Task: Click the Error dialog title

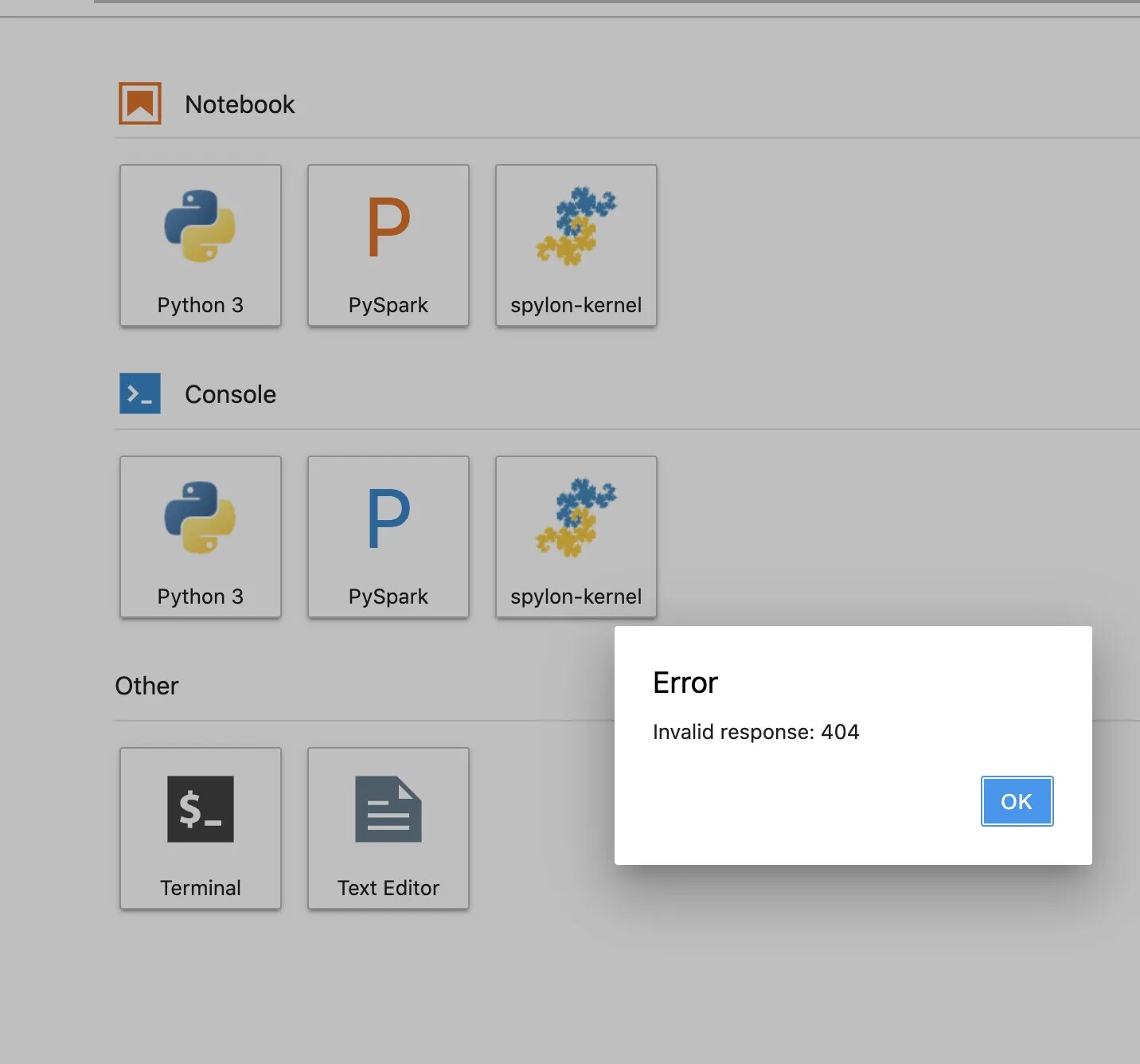Action: [685, 683]
